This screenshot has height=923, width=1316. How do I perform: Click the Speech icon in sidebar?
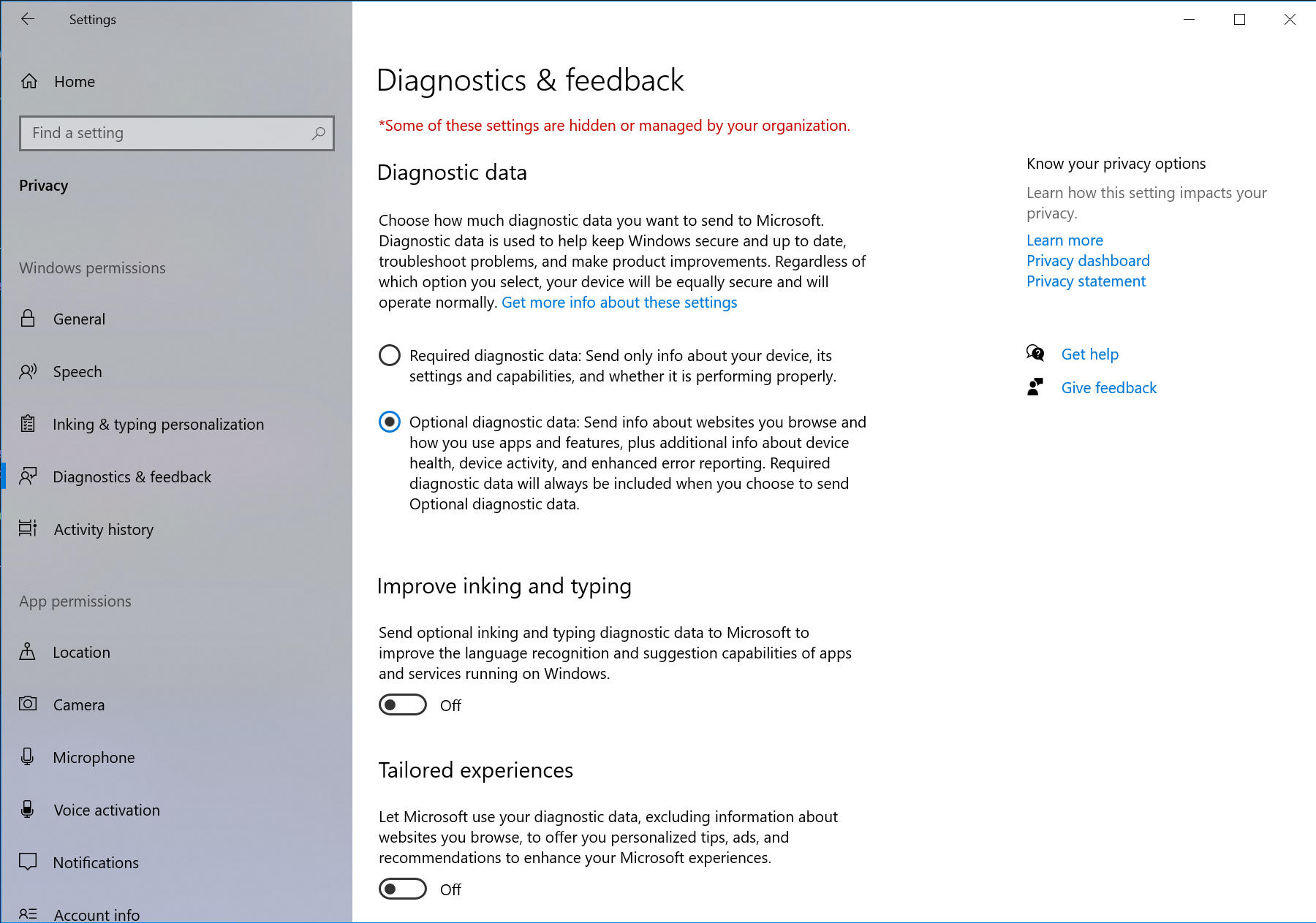tap(28, 372)
